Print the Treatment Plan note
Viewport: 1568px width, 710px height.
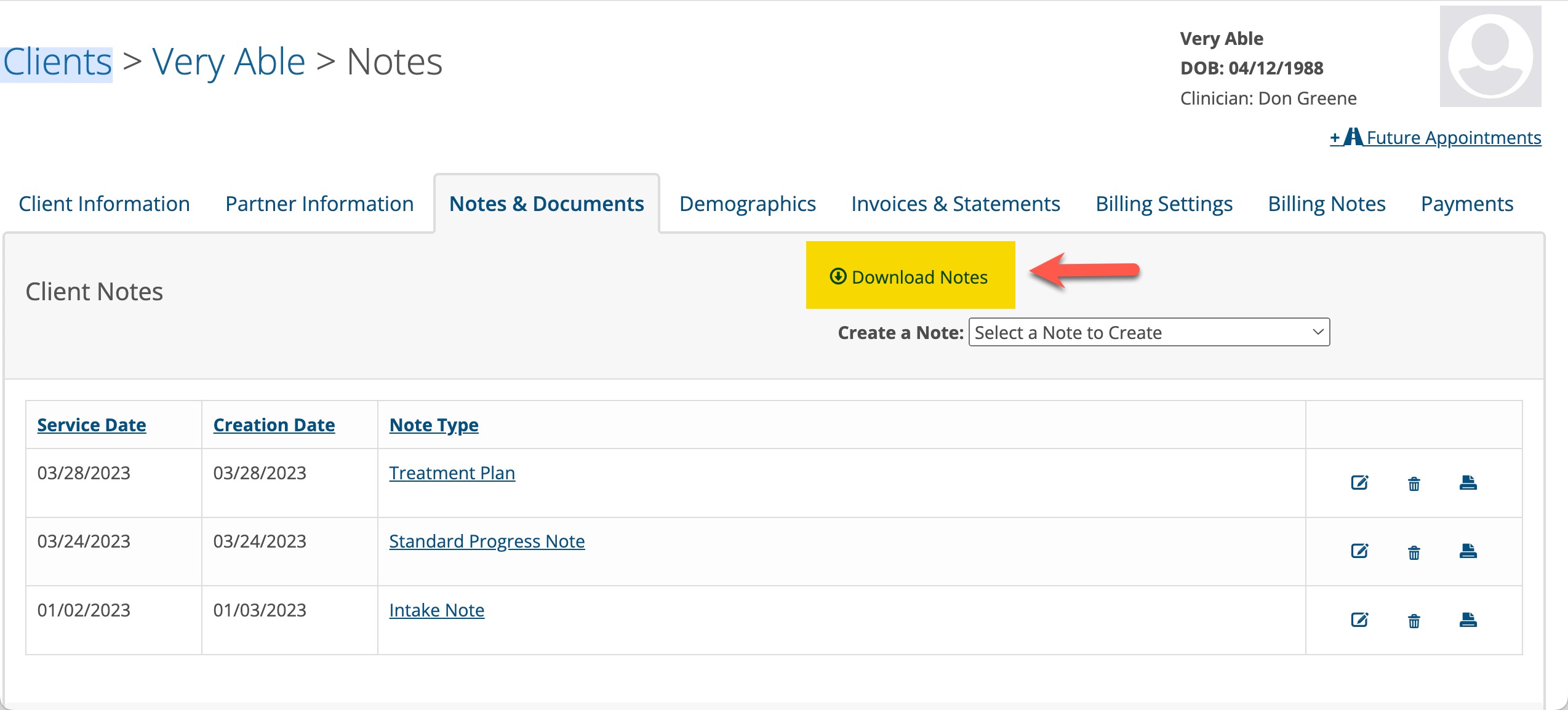click(1468, 483)
